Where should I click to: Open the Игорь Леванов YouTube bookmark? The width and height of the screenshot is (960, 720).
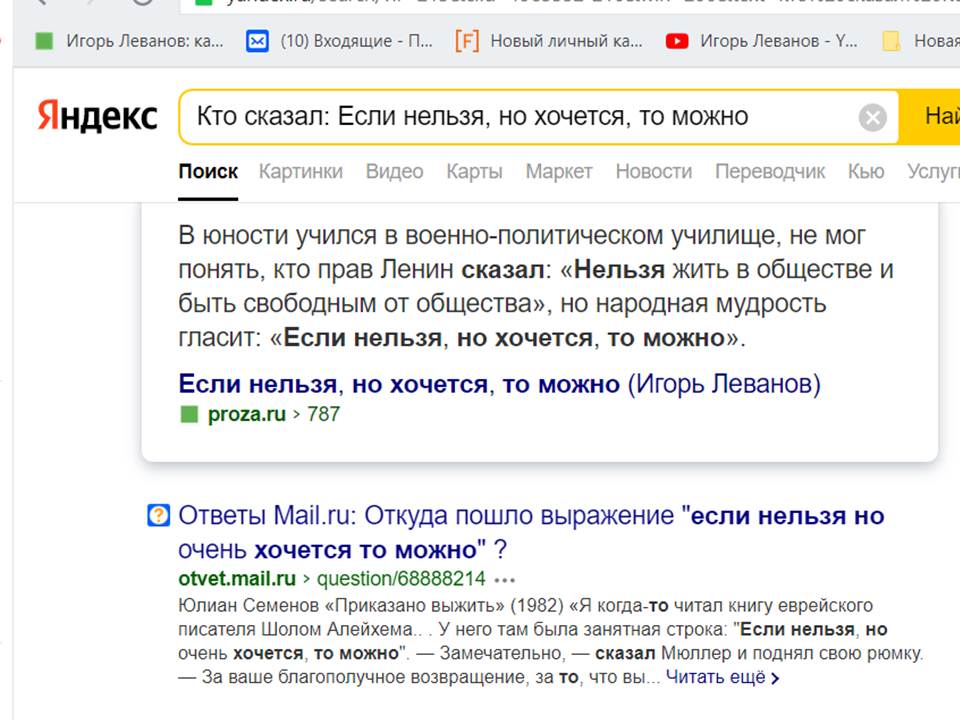(x=762, y=41)
